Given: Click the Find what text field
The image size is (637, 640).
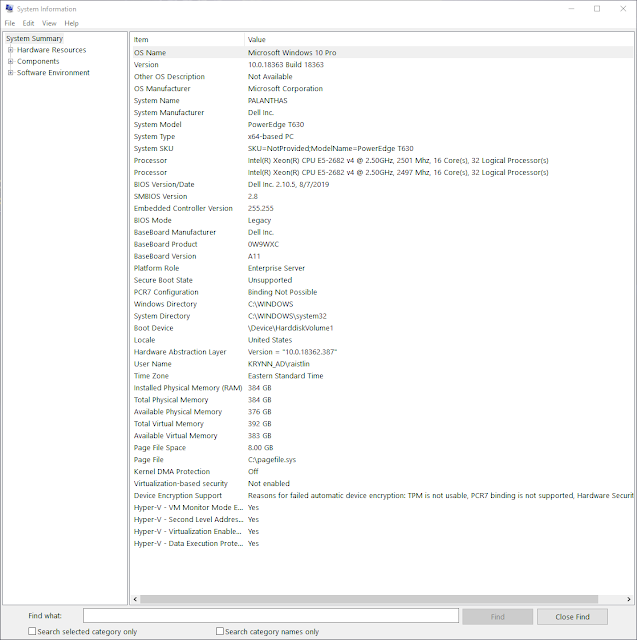Looking at the screenshot, I should click(270, 616).
